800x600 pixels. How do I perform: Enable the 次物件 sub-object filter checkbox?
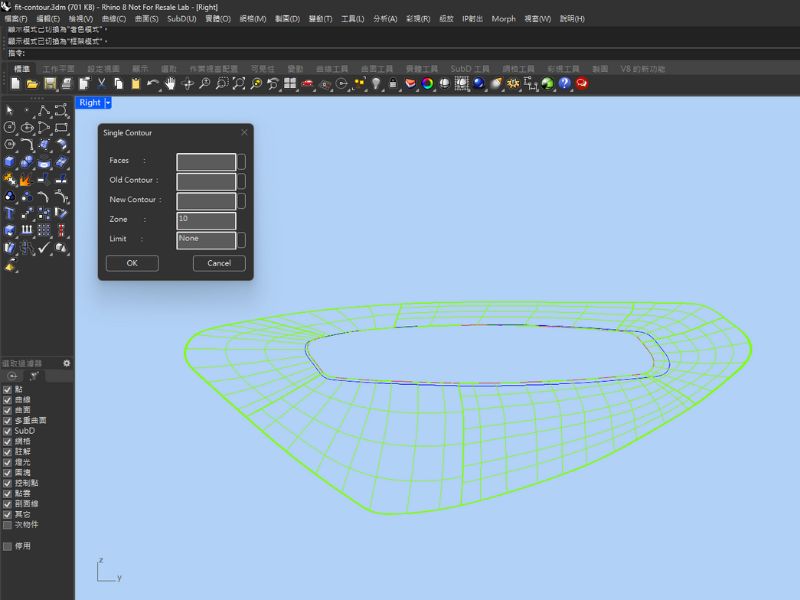[8, 524]
